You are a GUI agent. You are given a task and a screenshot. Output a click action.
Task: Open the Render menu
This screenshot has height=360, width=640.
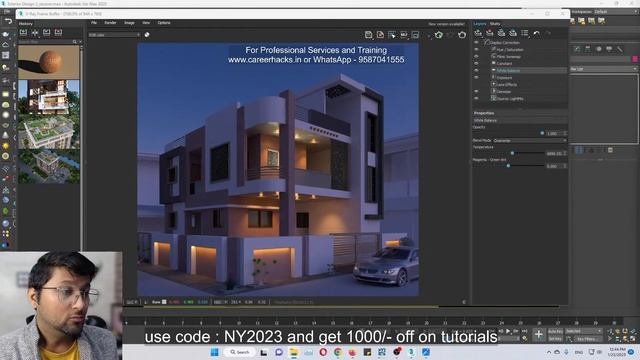click(x=110, y=23)
